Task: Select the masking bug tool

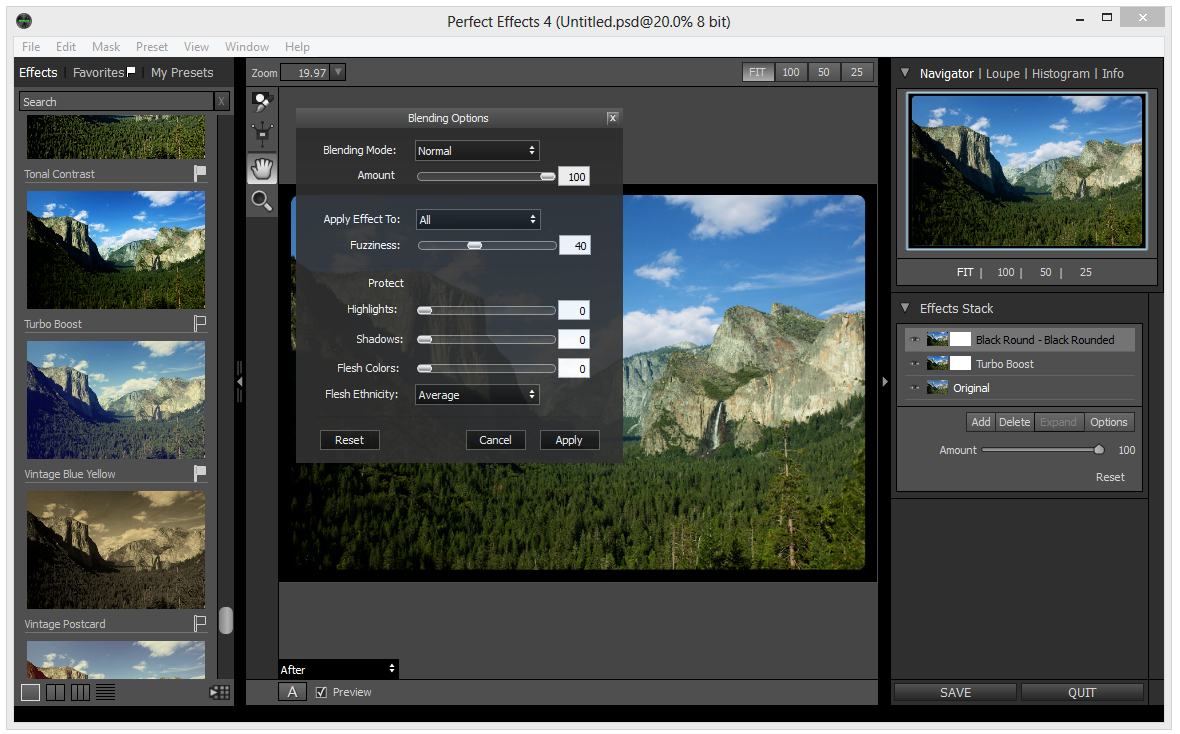Action: (x=262, y=135)
